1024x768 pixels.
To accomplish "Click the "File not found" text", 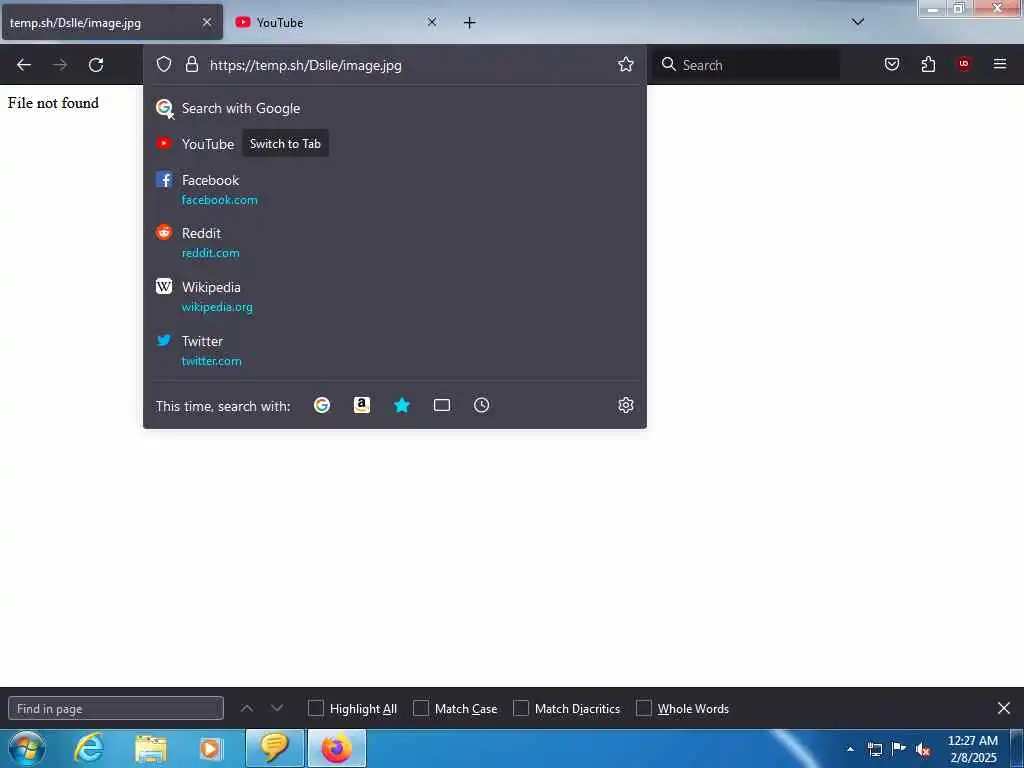I will [x=53, y=103].
